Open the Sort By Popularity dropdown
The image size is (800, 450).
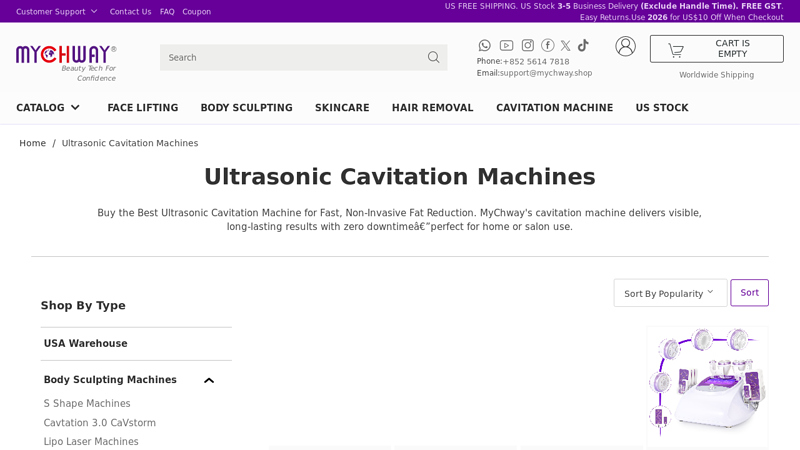point(670,293)
